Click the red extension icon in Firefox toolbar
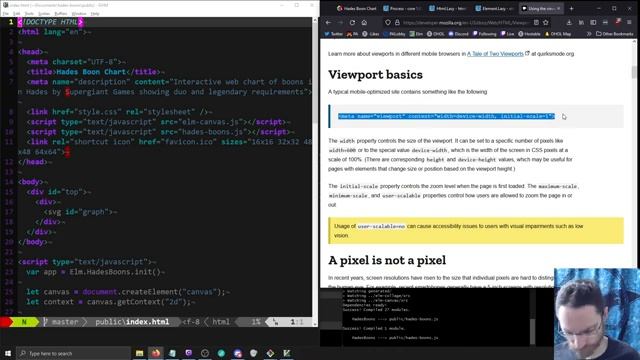This screenshot has width=640, height=360. pyautogui.click(x=618, y=22)
